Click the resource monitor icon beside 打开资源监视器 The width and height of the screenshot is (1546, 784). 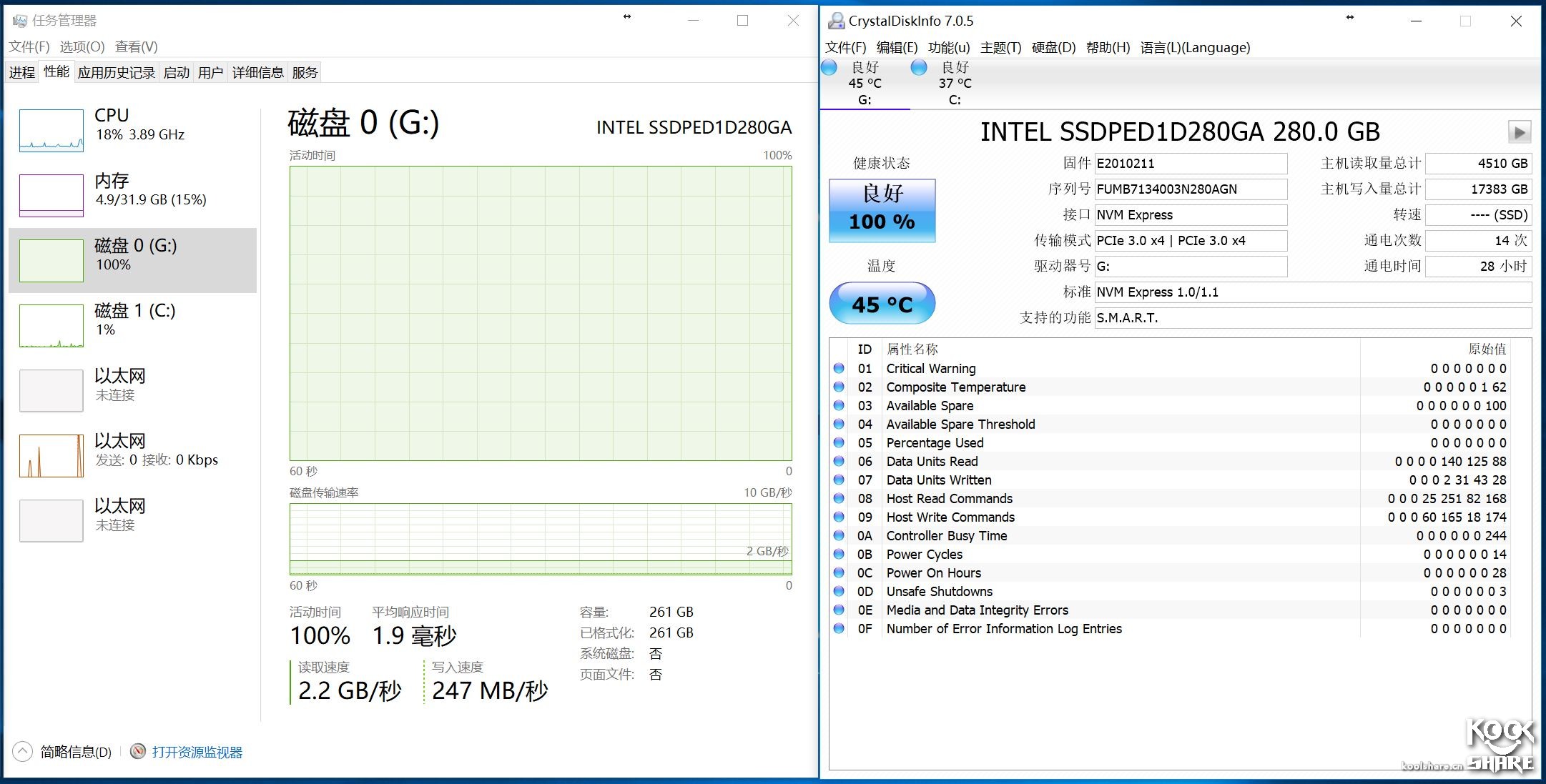tap(138, 752)
